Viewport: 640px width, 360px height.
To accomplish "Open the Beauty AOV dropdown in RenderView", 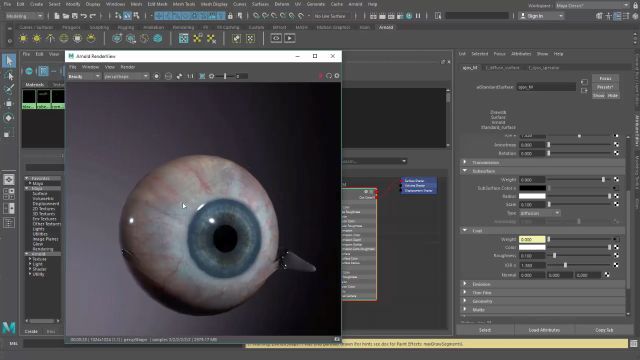I will [x=84, y=76].
